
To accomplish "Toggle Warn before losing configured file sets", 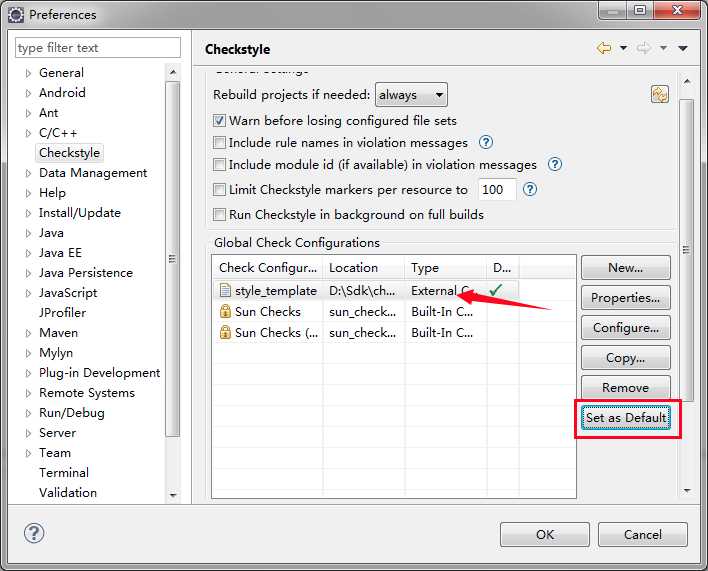I will (x=219, y=121).
